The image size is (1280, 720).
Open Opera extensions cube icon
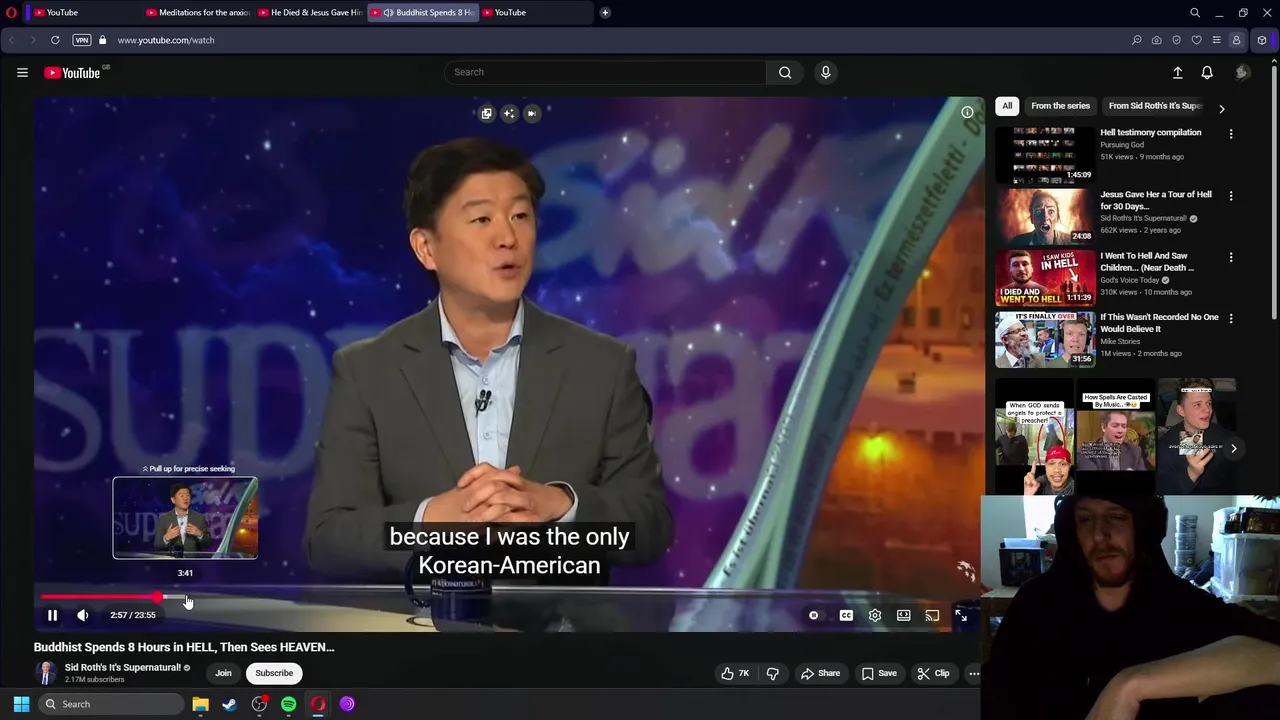1262,40
